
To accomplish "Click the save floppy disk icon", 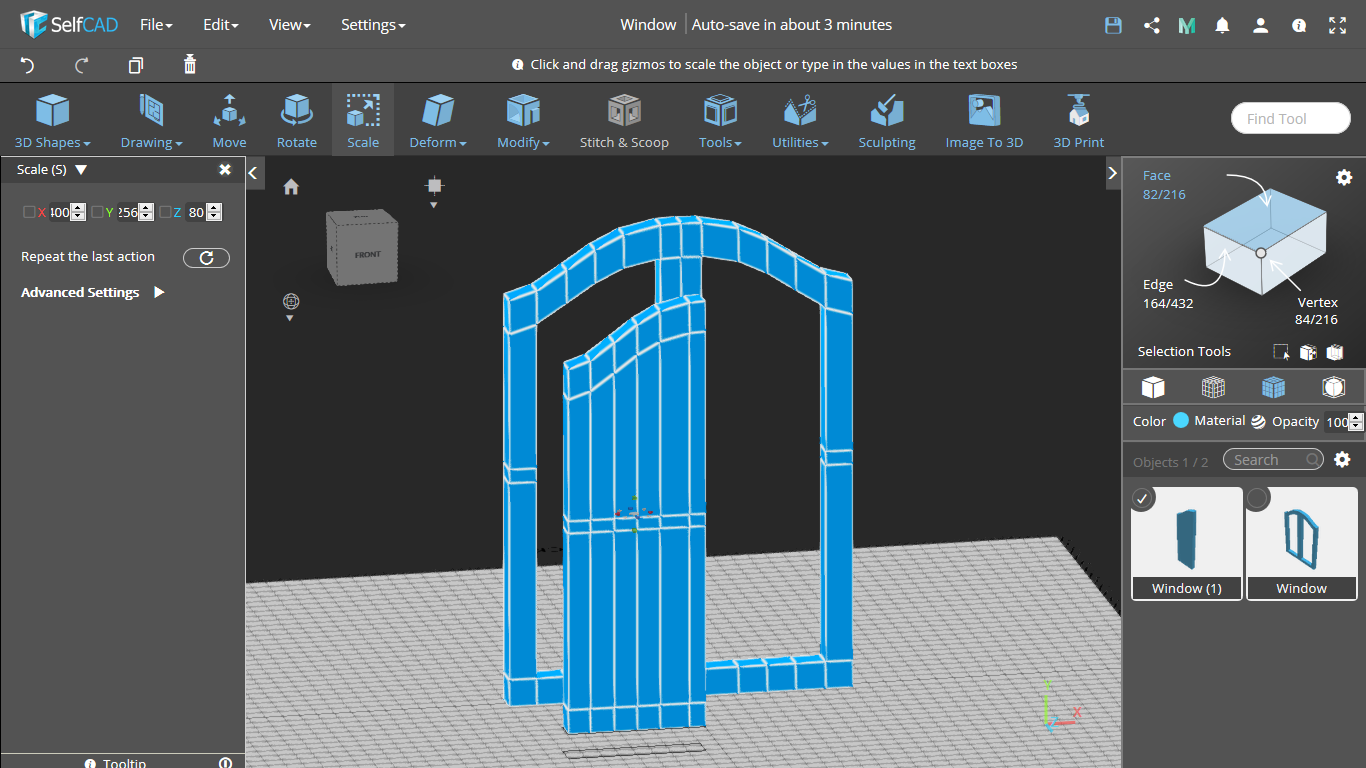I will tap(1113, 26).
